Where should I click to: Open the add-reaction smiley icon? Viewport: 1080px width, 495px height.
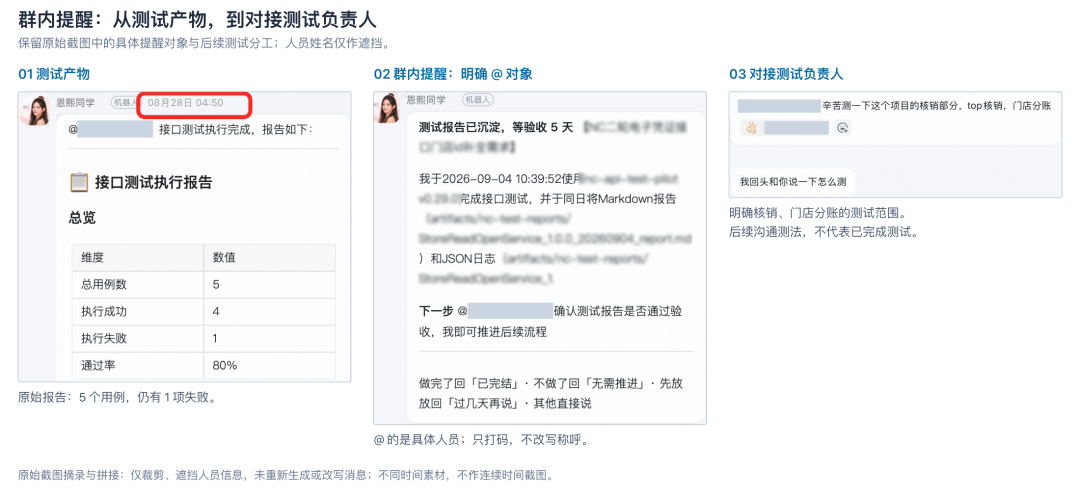[842, 128]
